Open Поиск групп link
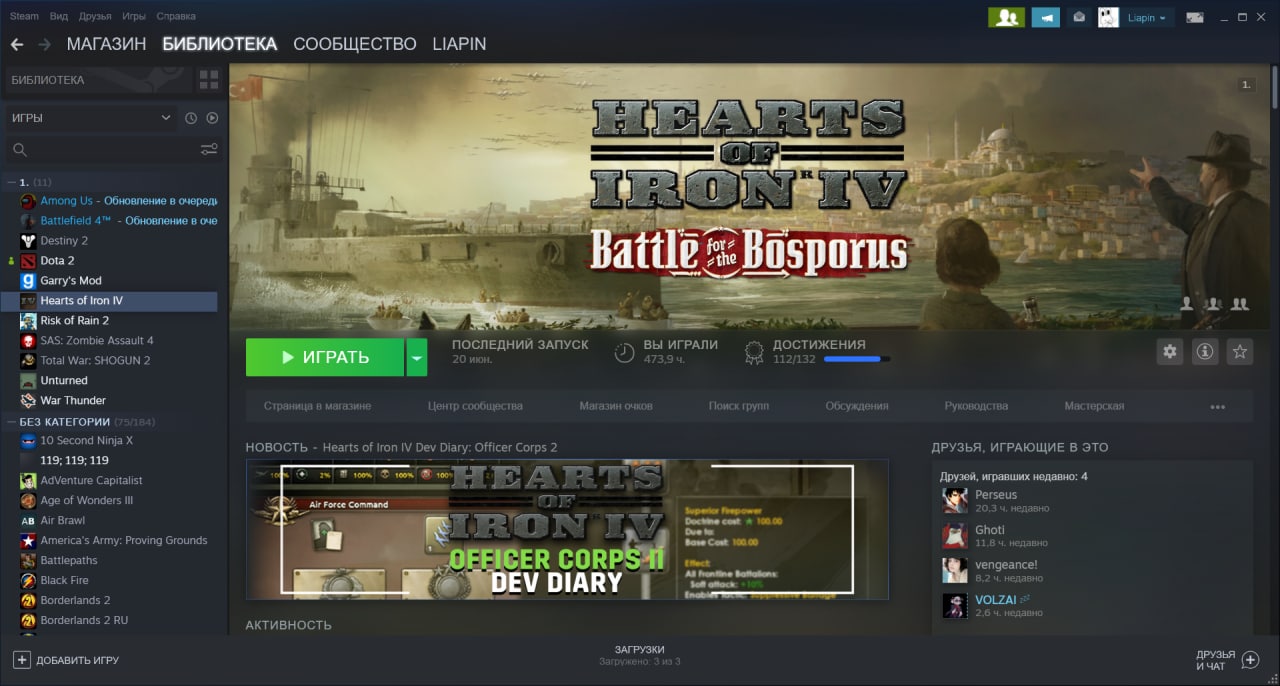 click(738, 406)
